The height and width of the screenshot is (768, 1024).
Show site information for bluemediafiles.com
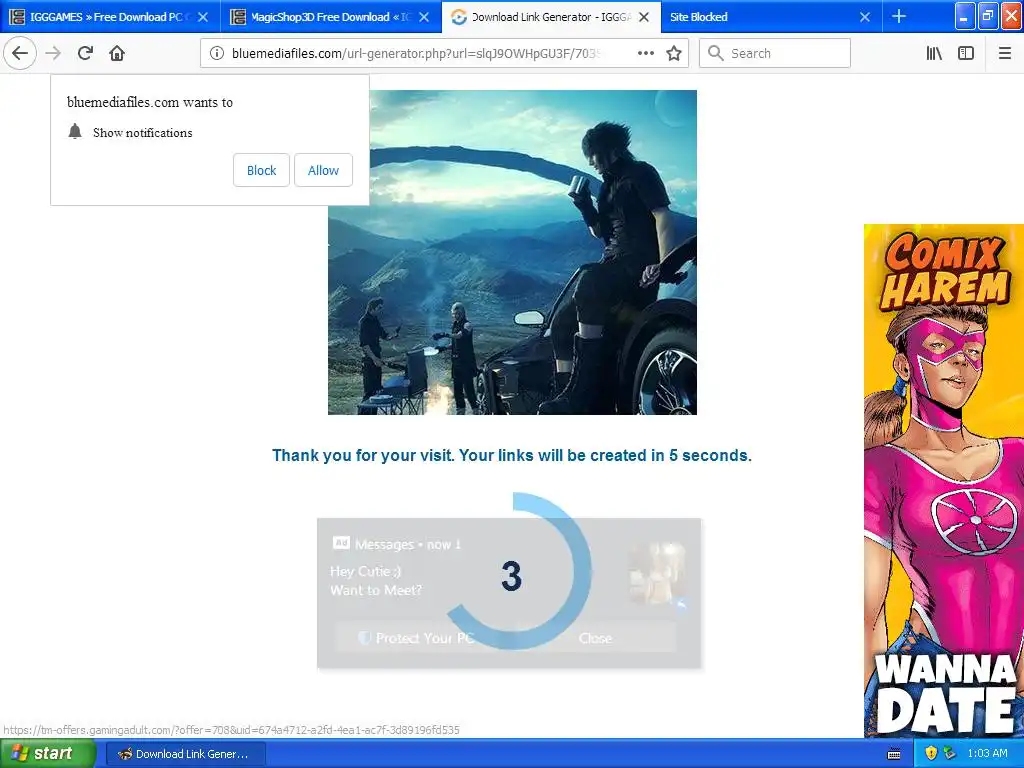217,54
